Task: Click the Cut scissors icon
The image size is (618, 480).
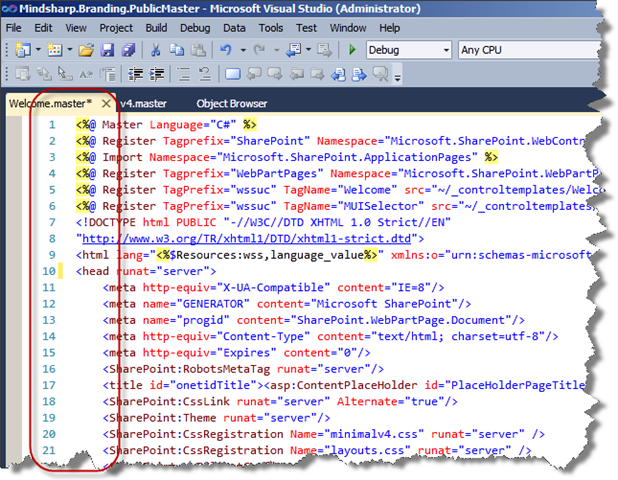Action: click(156, 49)
